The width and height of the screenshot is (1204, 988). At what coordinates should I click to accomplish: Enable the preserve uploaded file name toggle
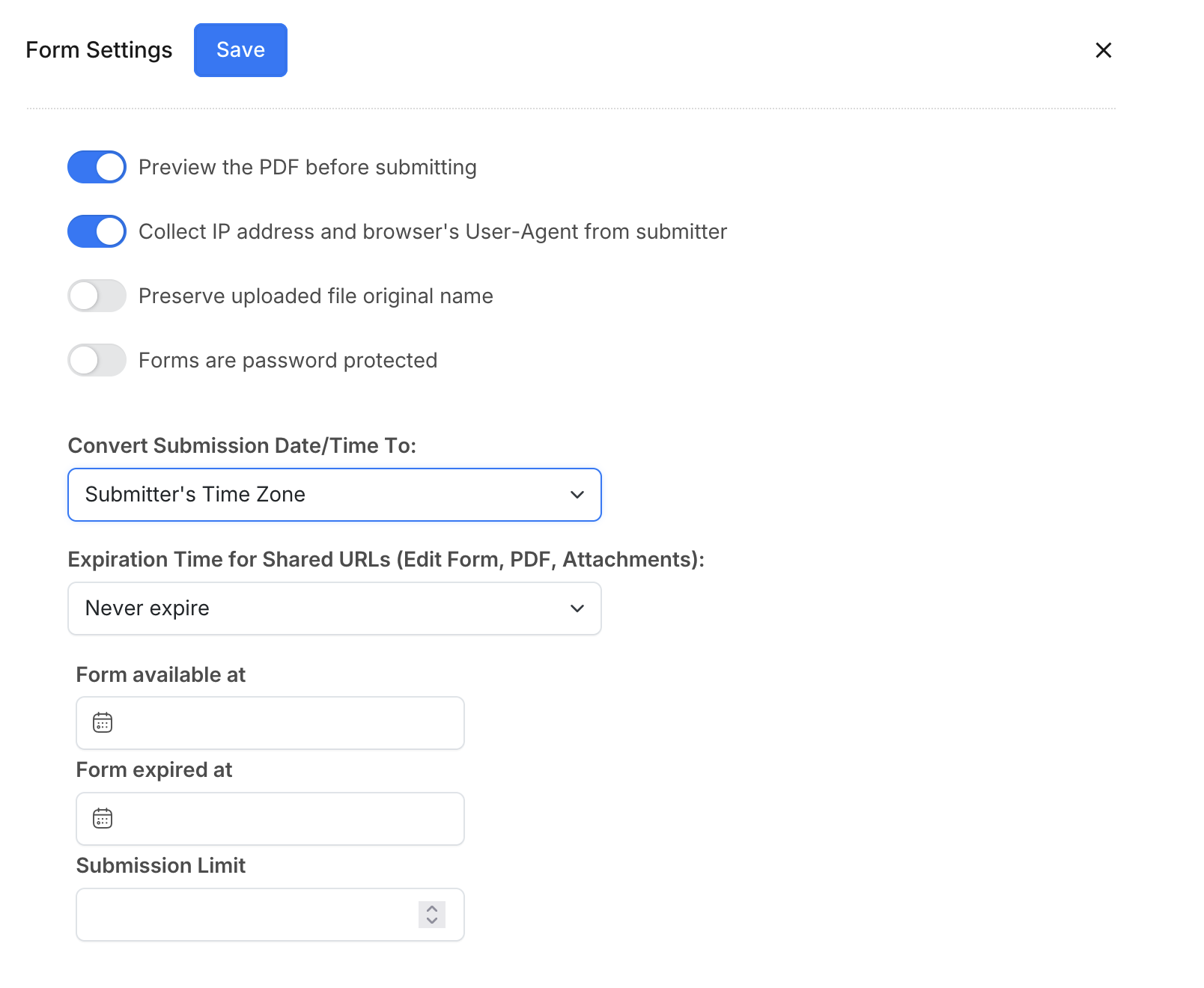click(97, 296)
